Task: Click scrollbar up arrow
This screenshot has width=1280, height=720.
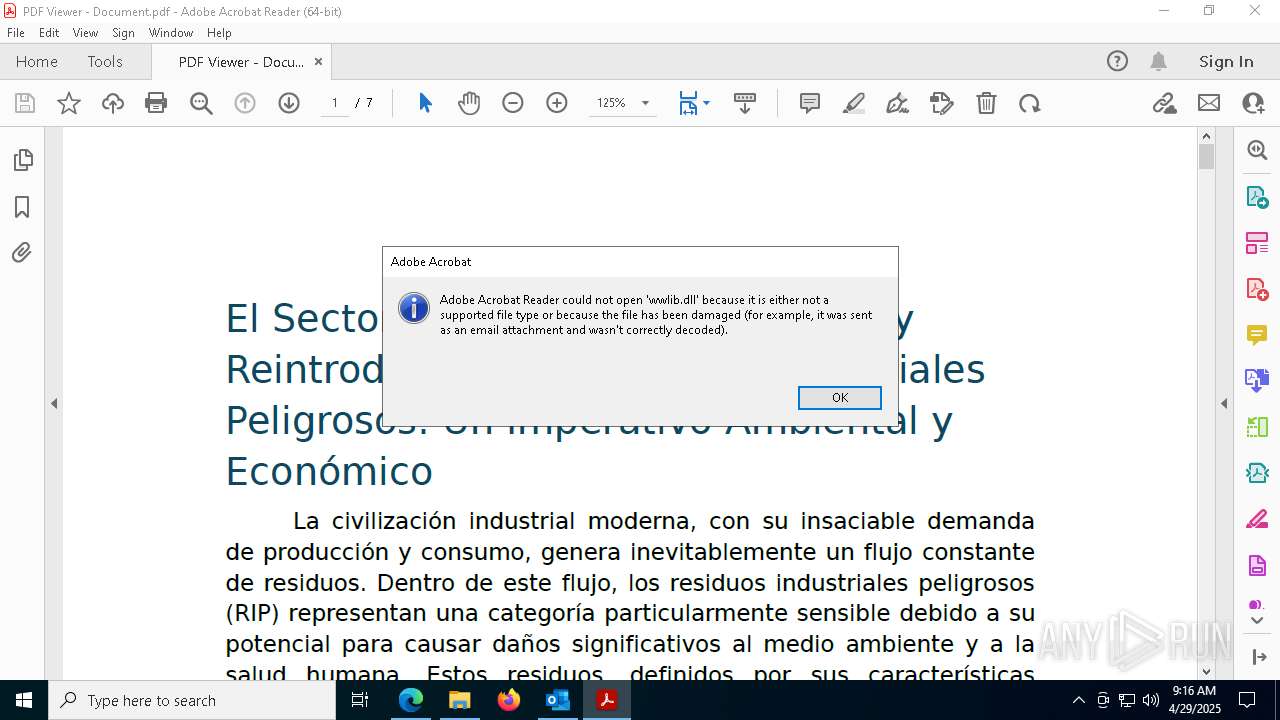Action: pos(1206,136)
